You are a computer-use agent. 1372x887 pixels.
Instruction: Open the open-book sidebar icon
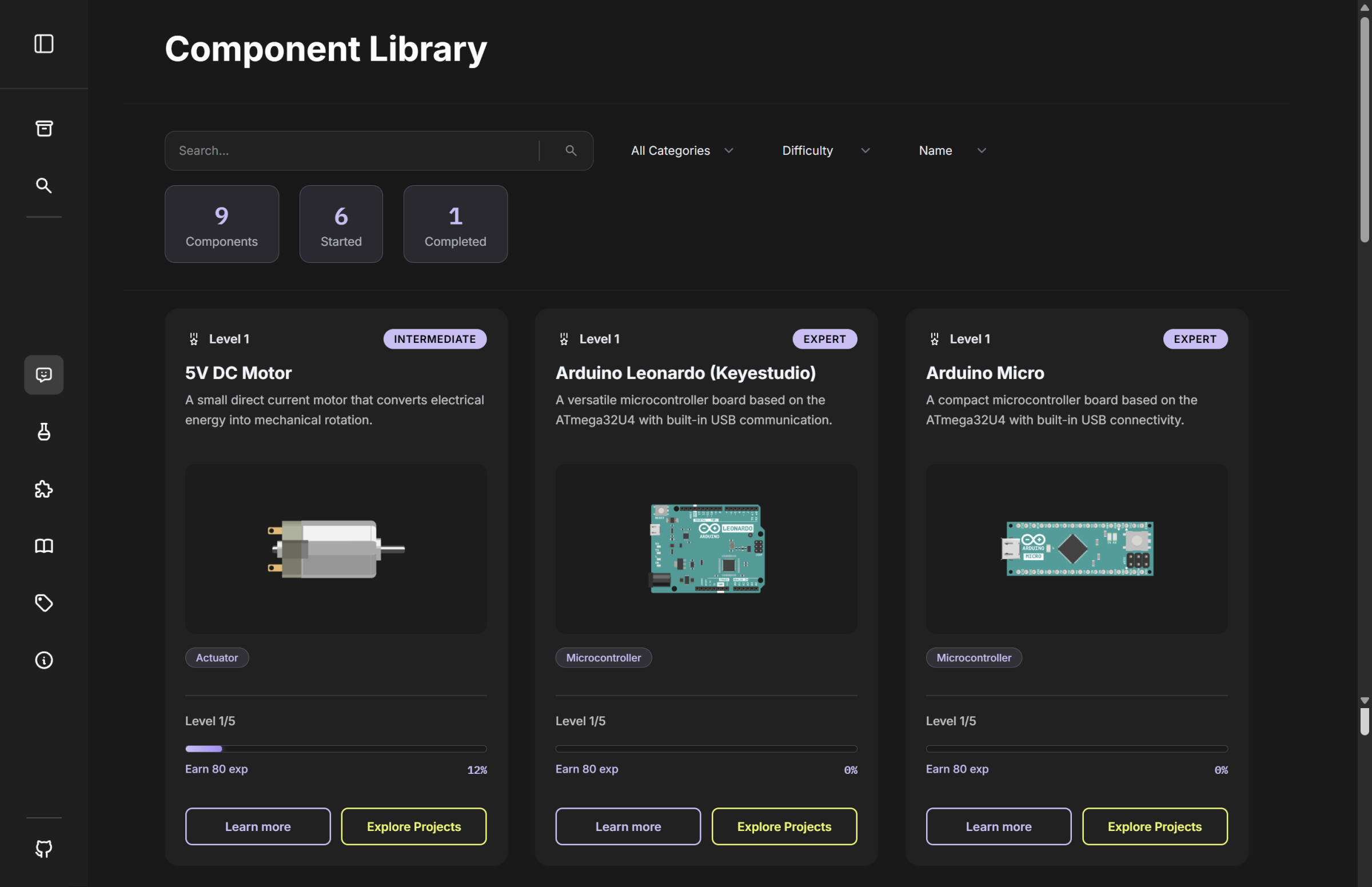coord(44,545)
